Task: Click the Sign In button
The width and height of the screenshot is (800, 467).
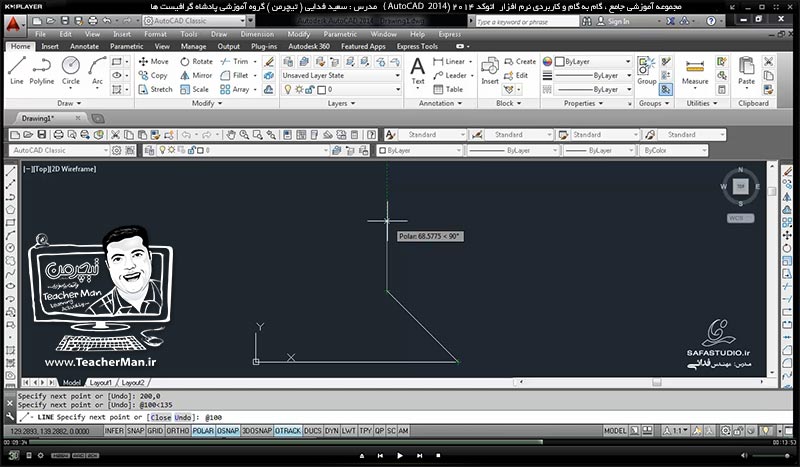Action: point(613,21)
